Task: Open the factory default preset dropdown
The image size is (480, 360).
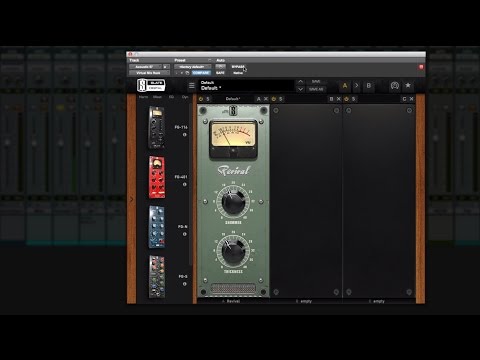Action: (x=192, y=67)
